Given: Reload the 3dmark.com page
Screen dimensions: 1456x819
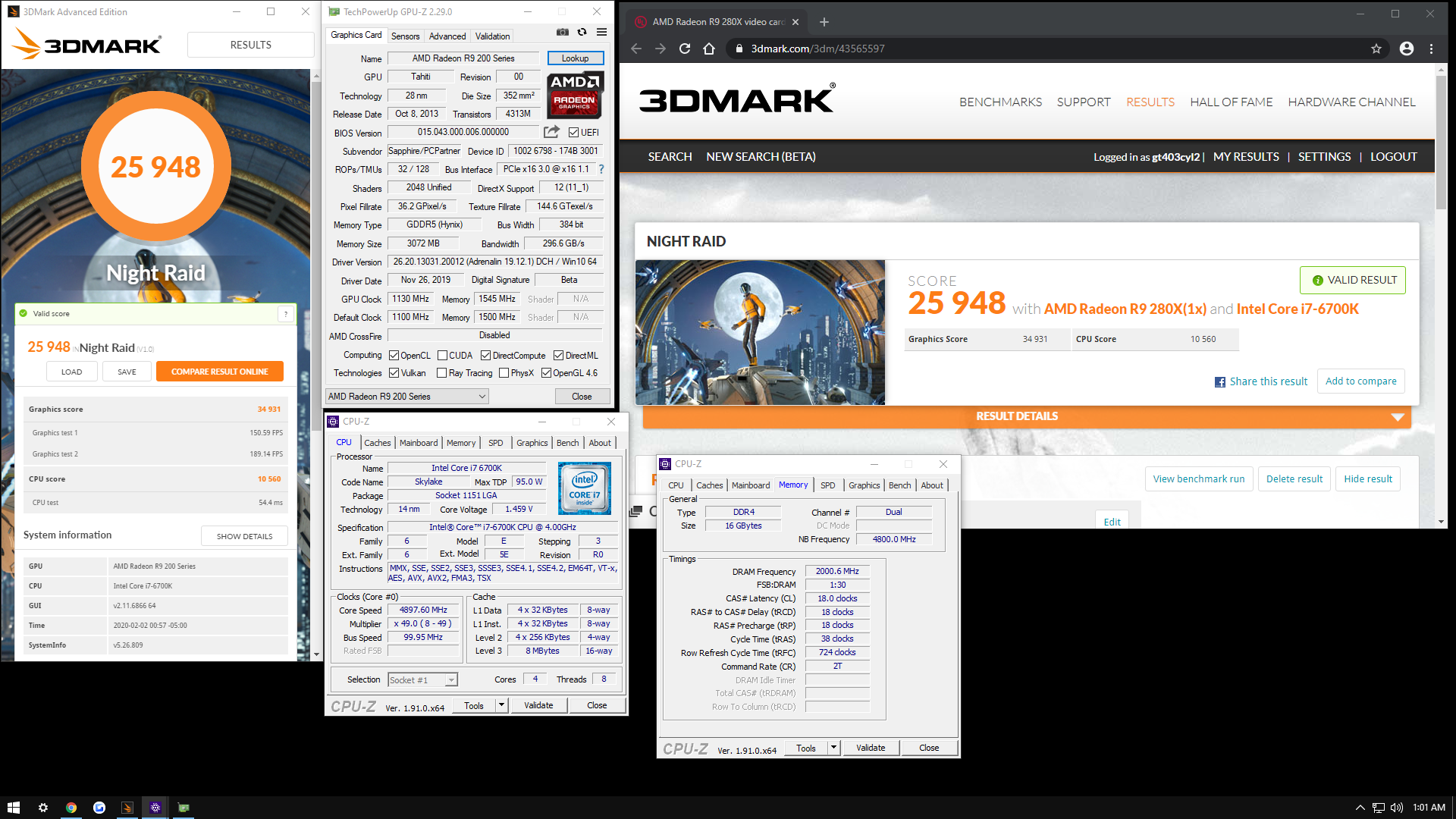Looking at the screenshot, I should pos(685,49).
